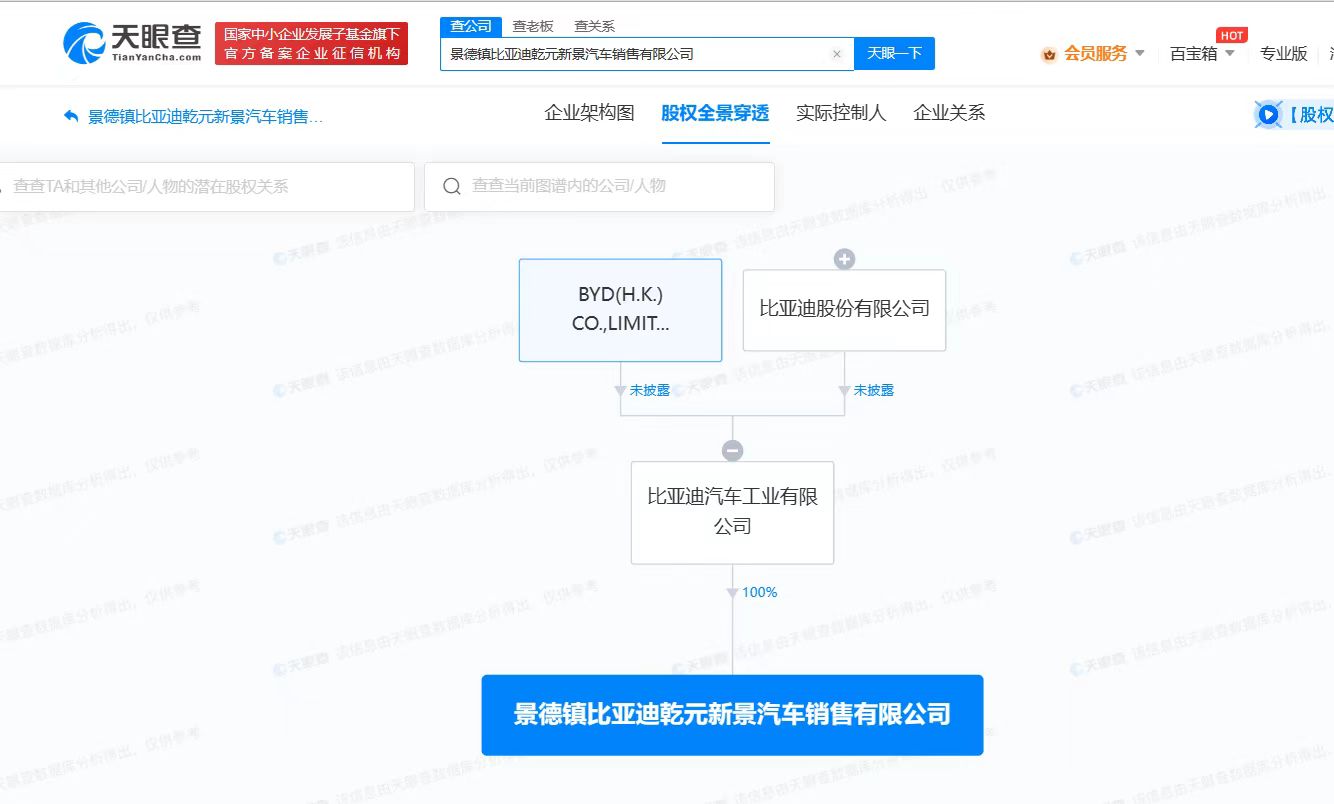Focus the 查查TA和其他公司 relation search field
The height and width of the screenshot is (804, 1334).
point(207,187)
